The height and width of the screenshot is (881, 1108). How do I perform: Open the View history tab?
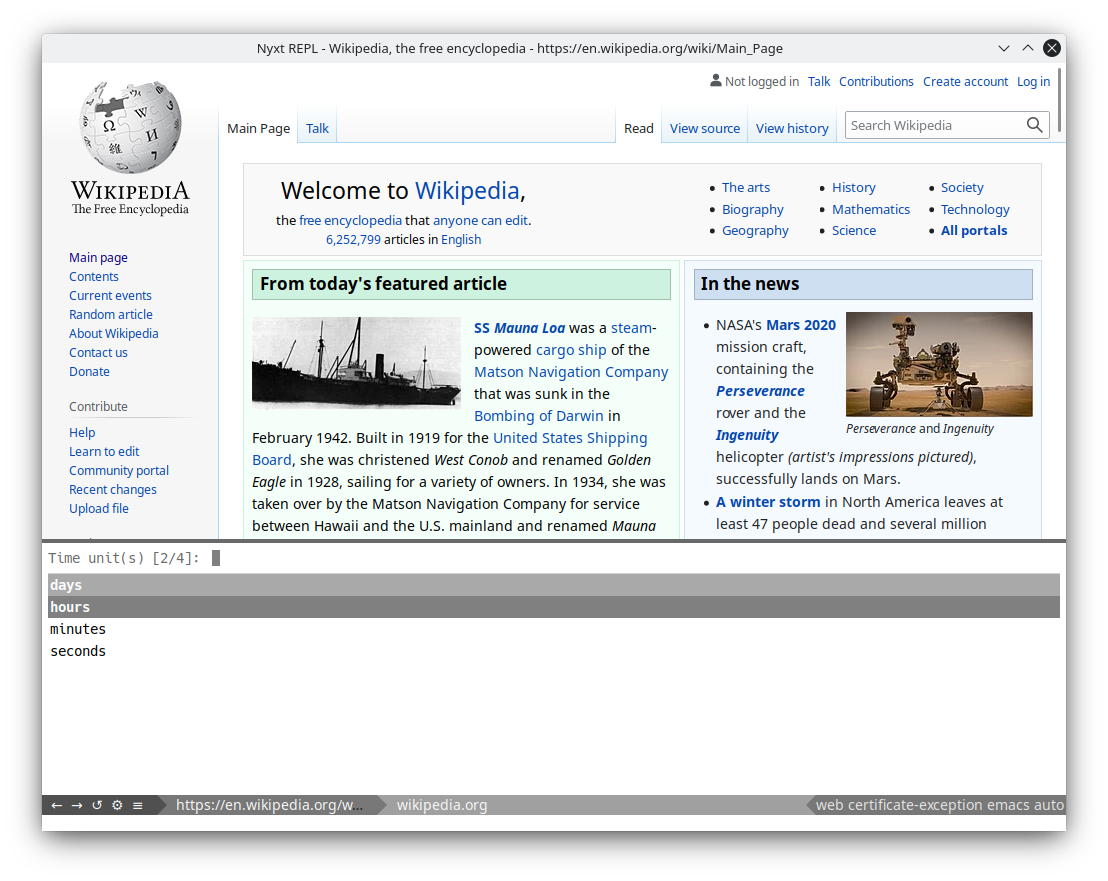point(792,129)
